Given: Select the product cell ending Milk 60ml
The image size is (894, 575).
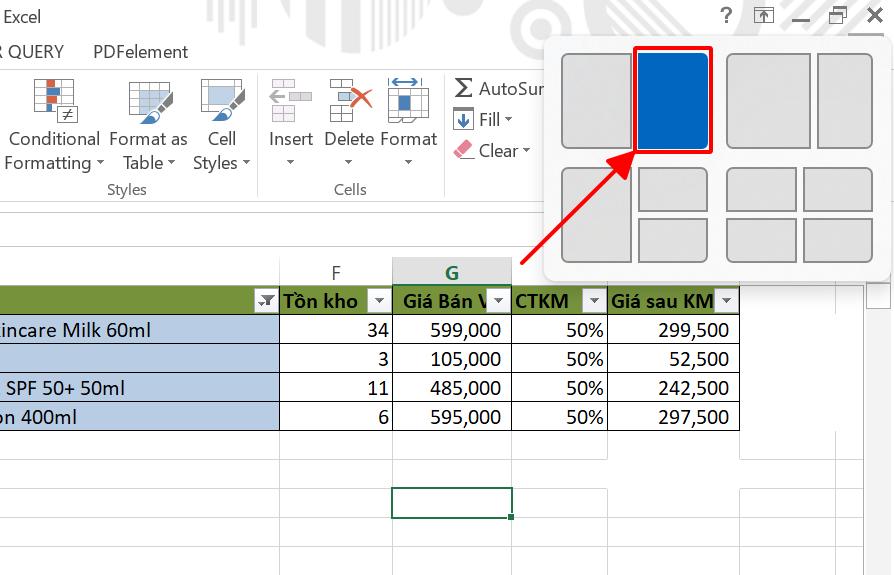Looking at the screenshot, I should coord(139,329).
